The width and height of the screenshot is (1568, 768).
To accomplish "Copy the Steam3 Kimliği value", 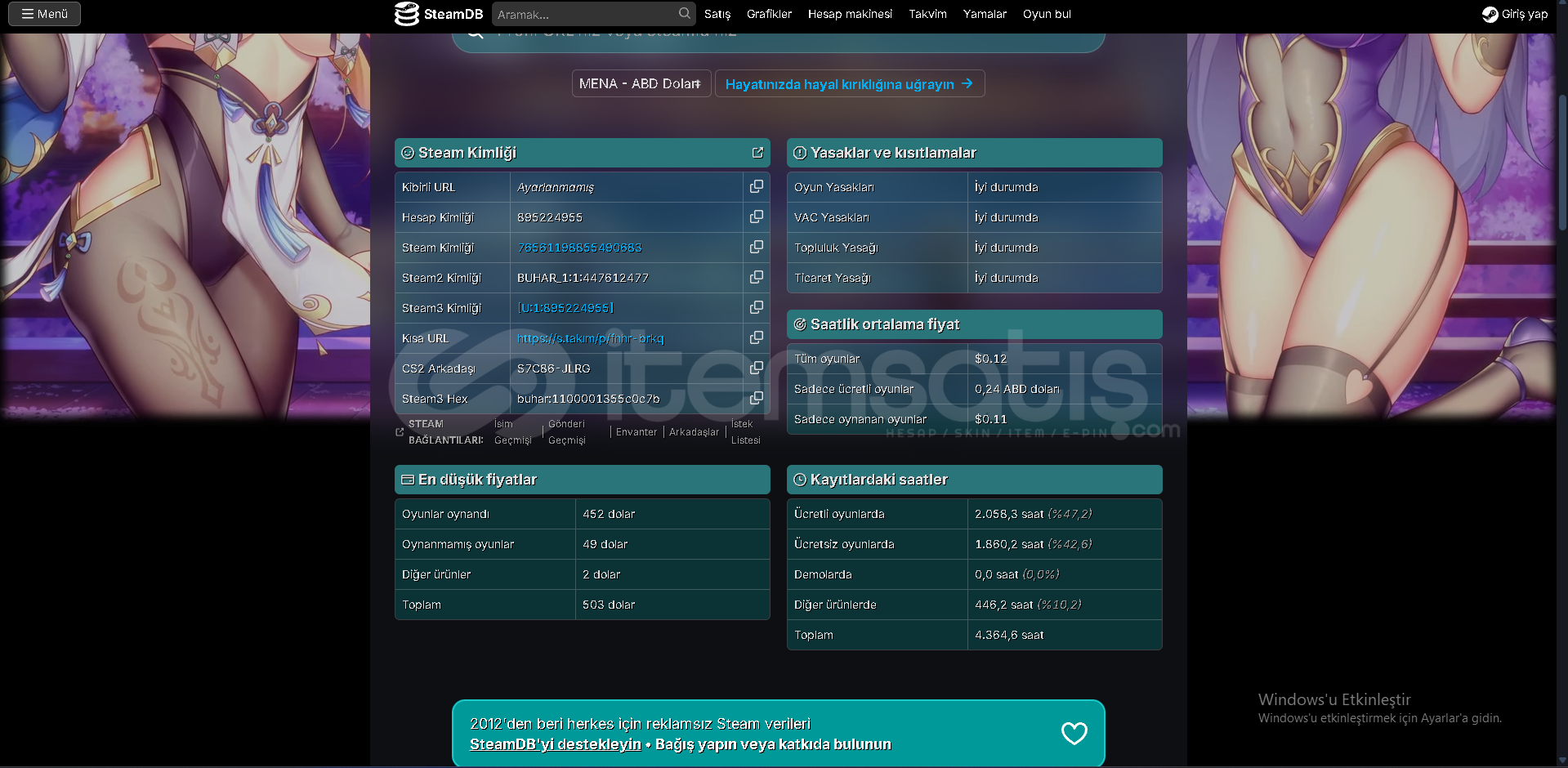I will [757, 307].
